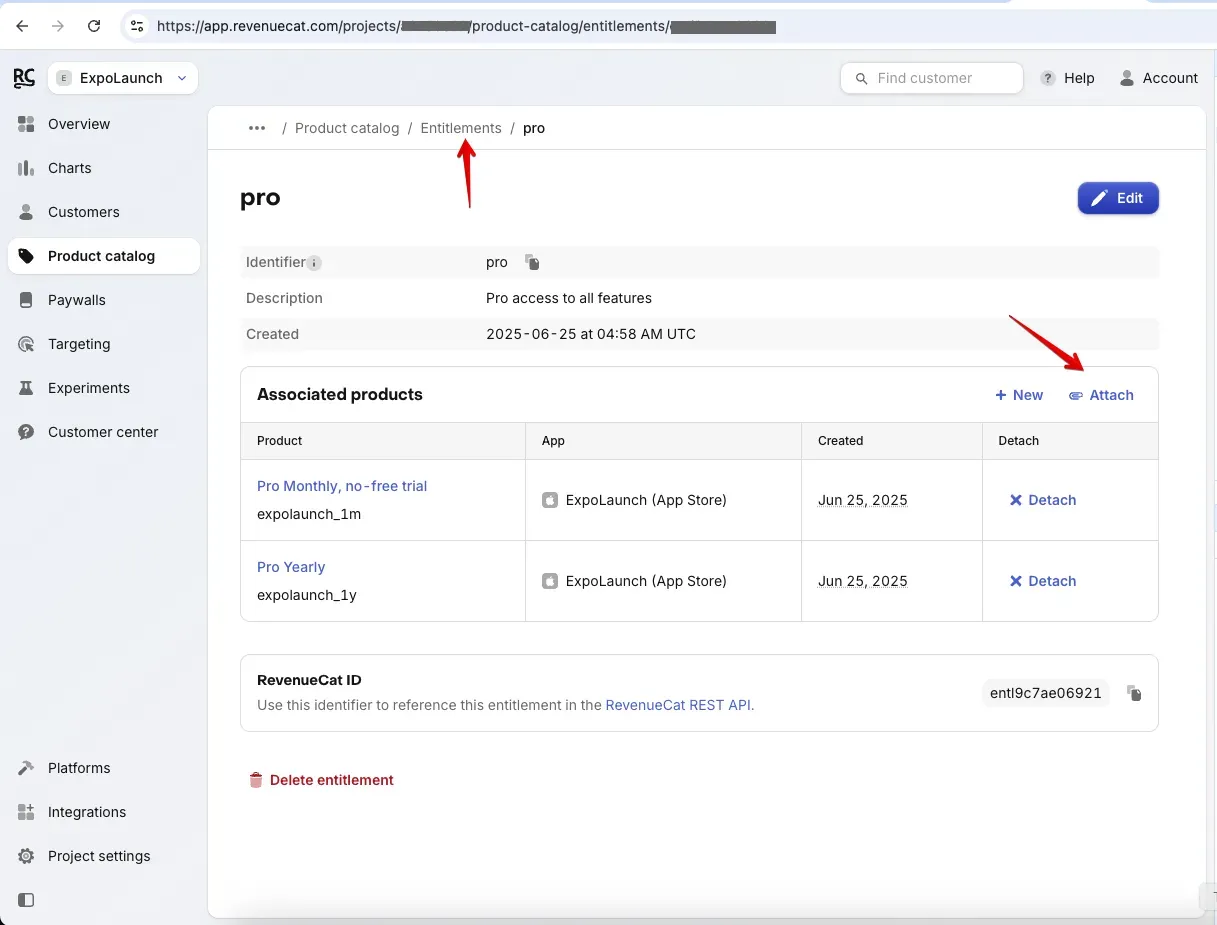Collapse the sidebar with panel icon
The height and width of the screenshot is (925, 1217).
point(27,900)
